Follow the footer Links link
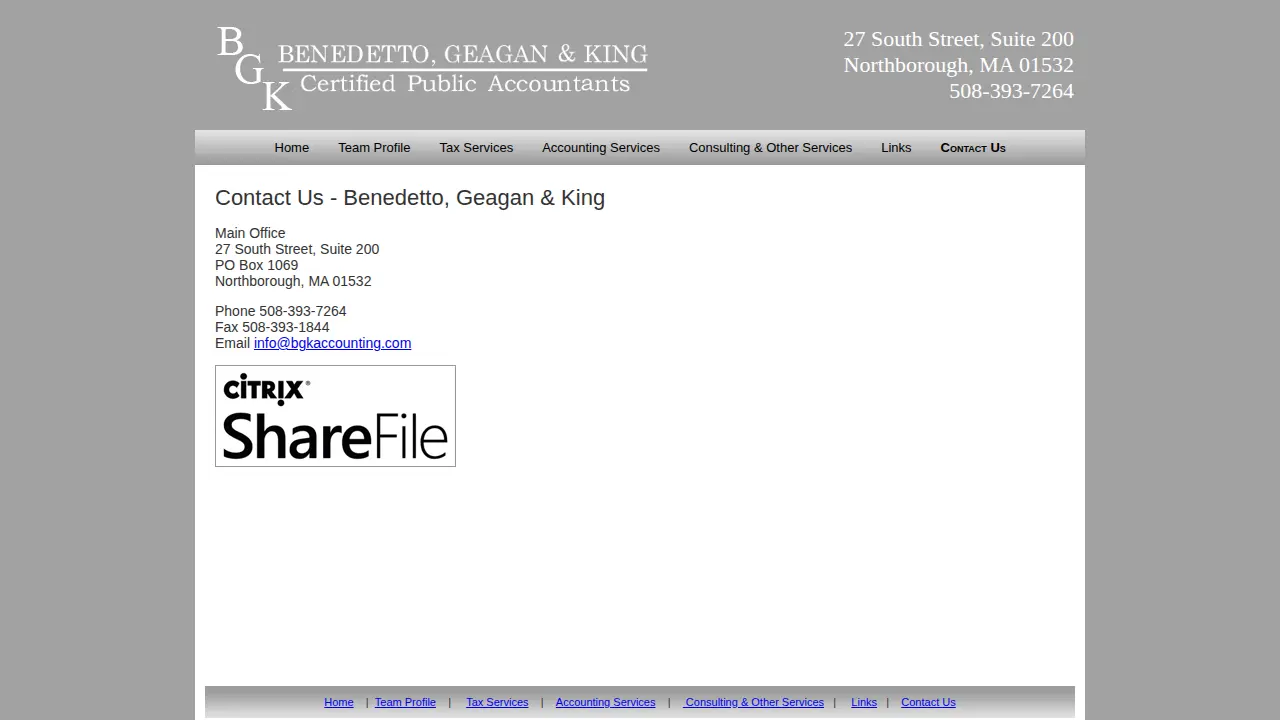Image resolution: width=1280 pixels, height=720 pixels. coord(864,702)
